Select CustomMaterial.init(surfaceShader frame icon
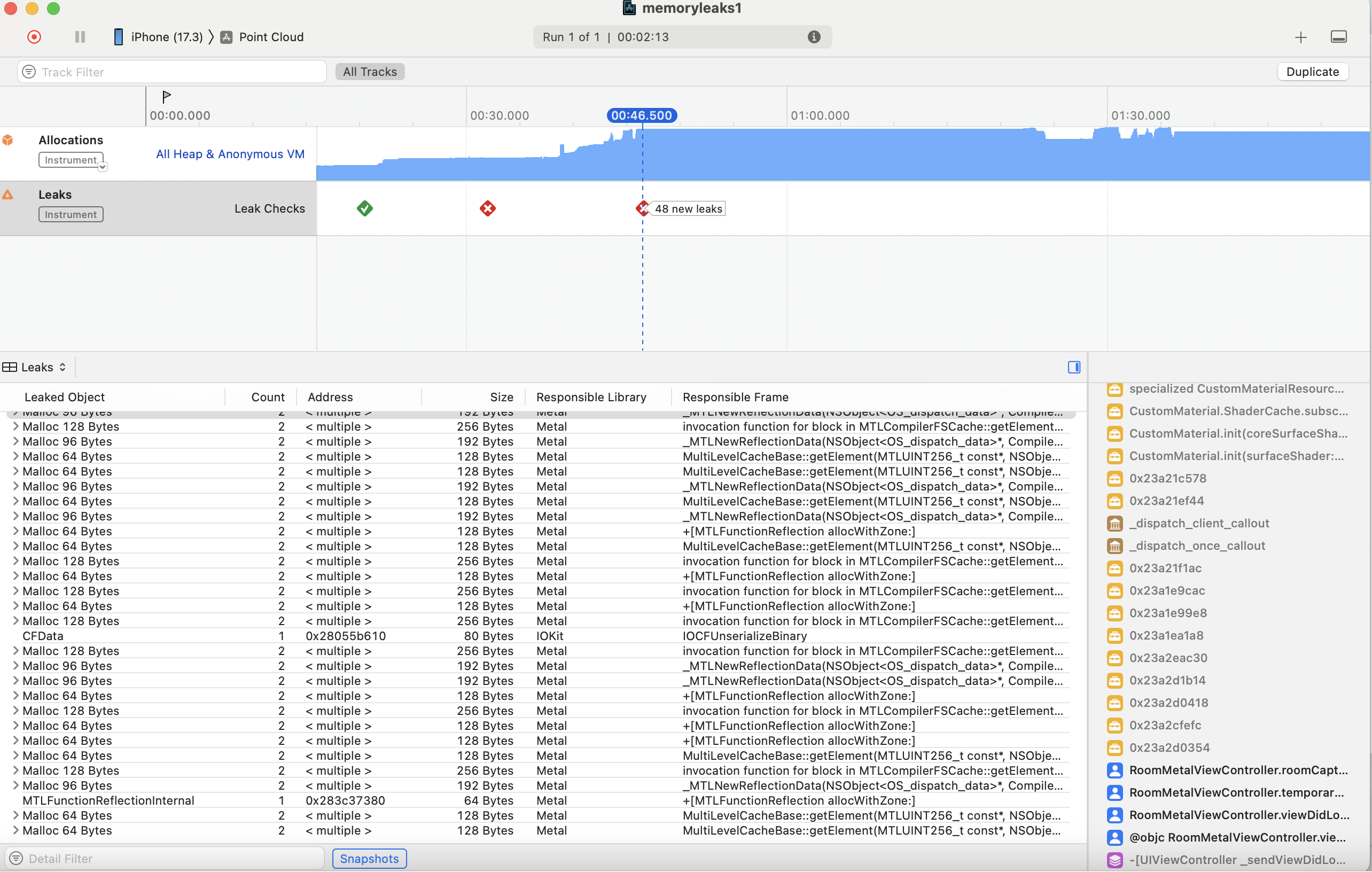Image resolution: width=1372 pixels, height=872 pixels. [x=1114, y=456]
